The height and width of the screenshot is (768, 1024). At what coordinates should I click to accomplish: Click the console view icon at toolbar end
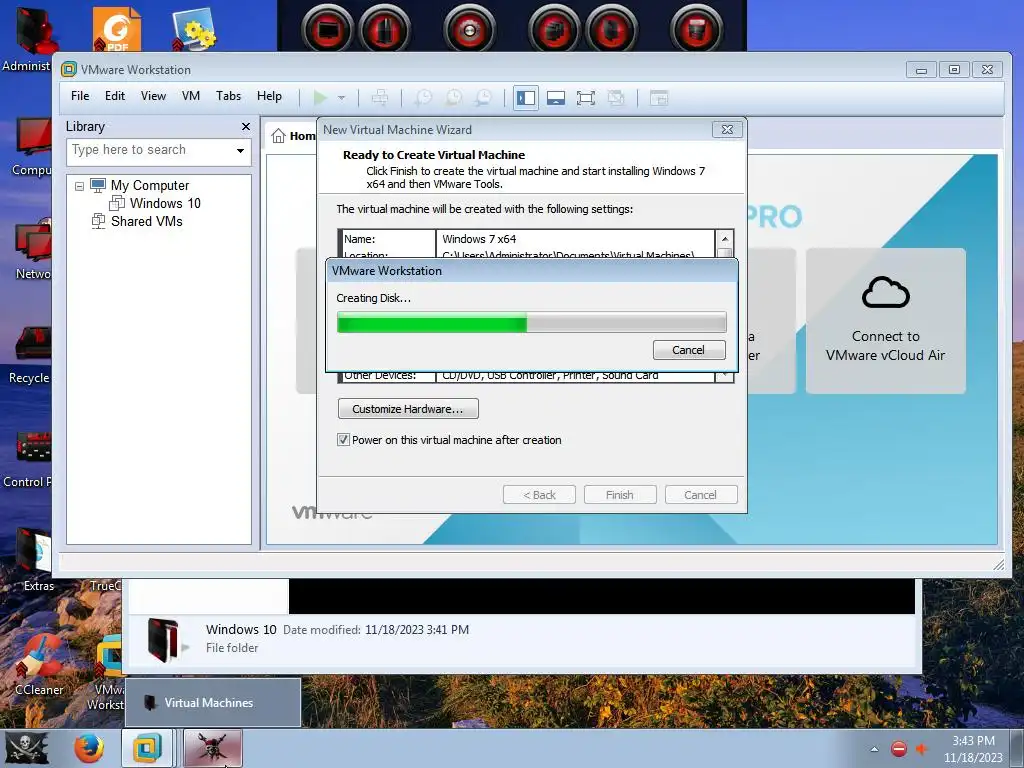659,98
